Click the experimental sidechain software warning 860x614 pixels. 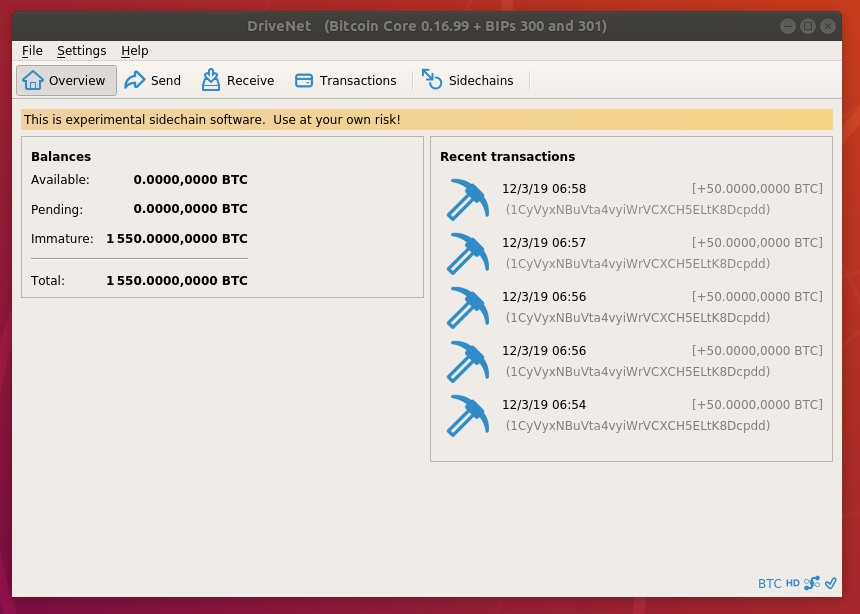[x=427, y=120]
